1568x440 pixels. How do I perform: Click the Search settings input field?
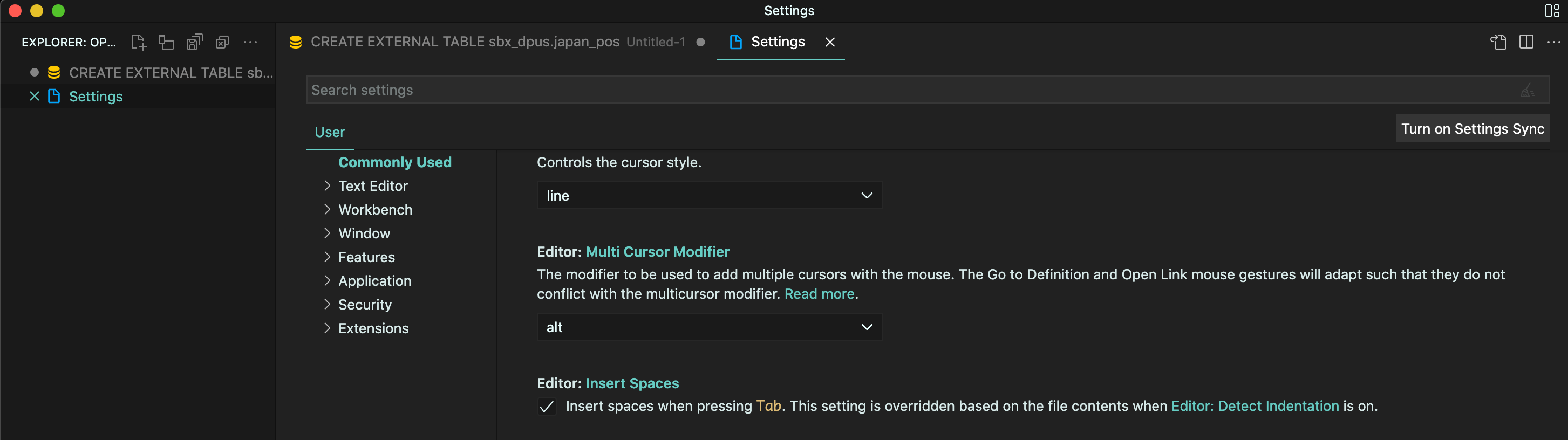point(852,90)
